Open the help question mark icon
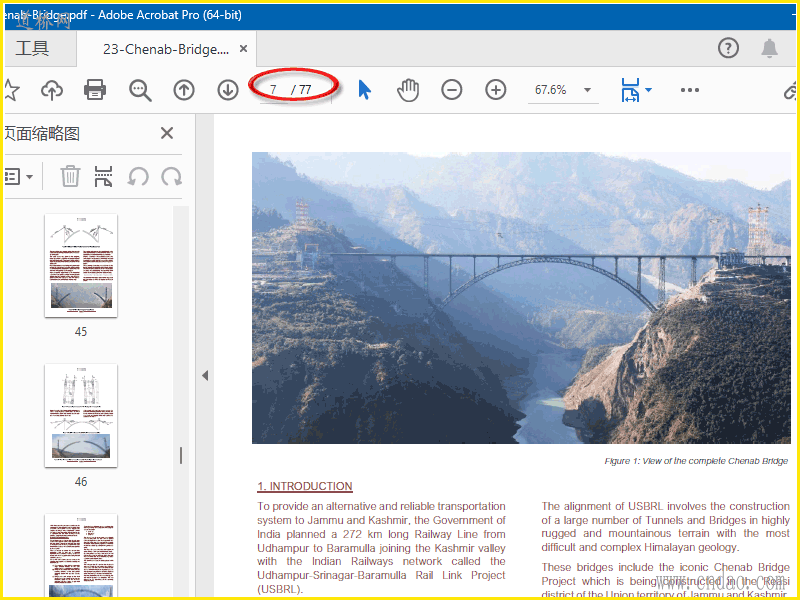800x600 pixels. click(x=728, y=48)
